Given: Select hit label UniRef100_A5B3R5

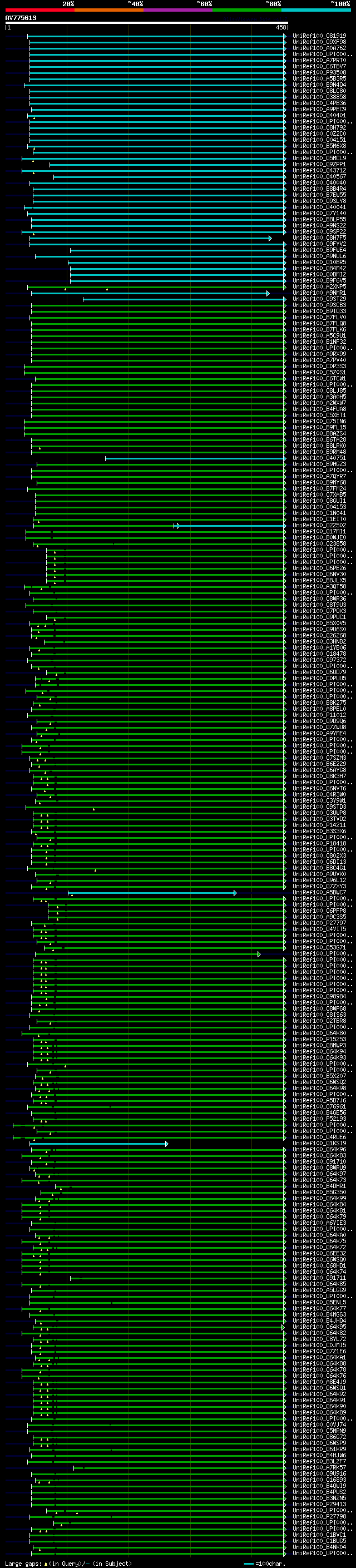Looking at the screenshot, I should point(319,78).
